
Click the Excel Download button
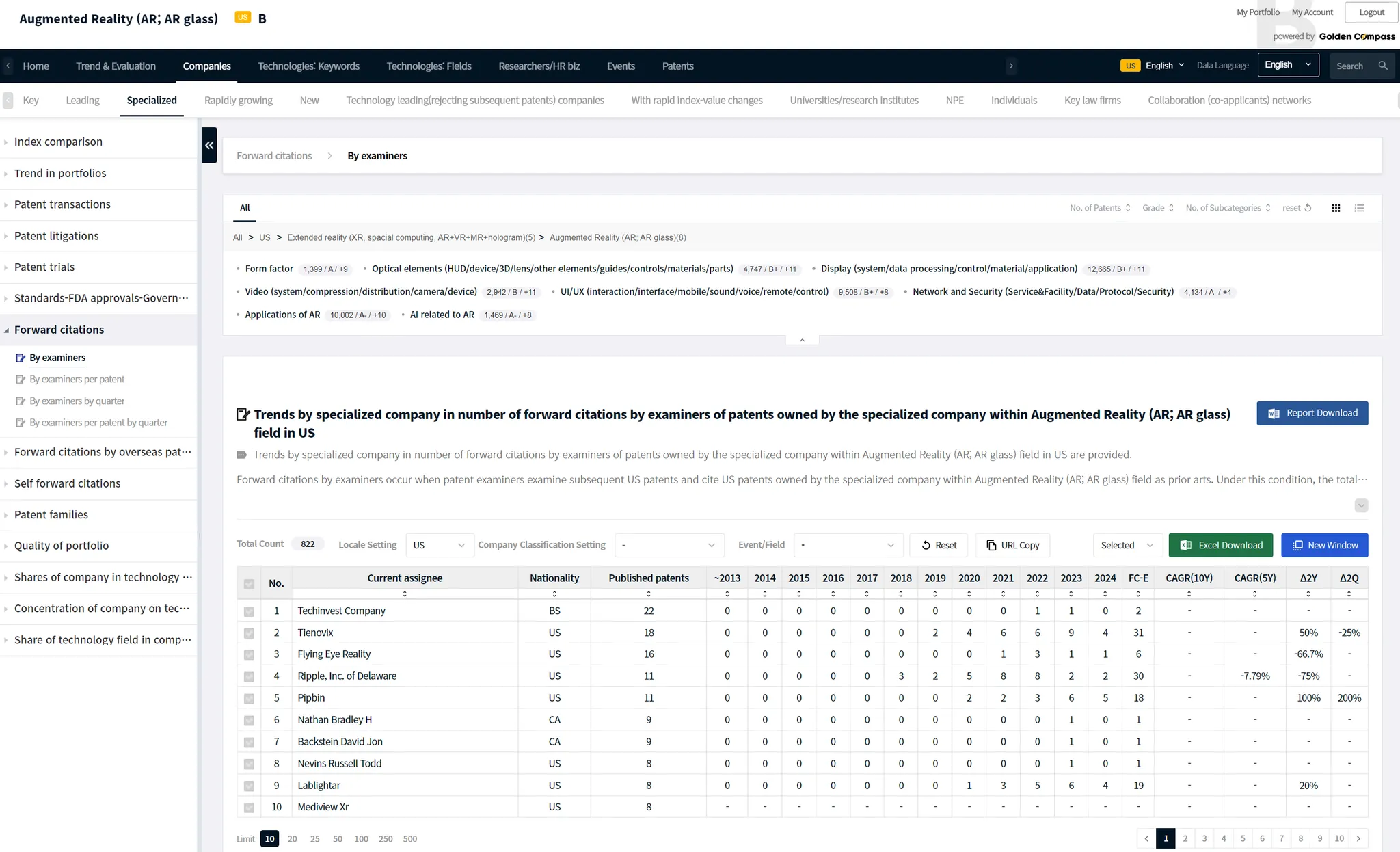tap(1220, 545)
